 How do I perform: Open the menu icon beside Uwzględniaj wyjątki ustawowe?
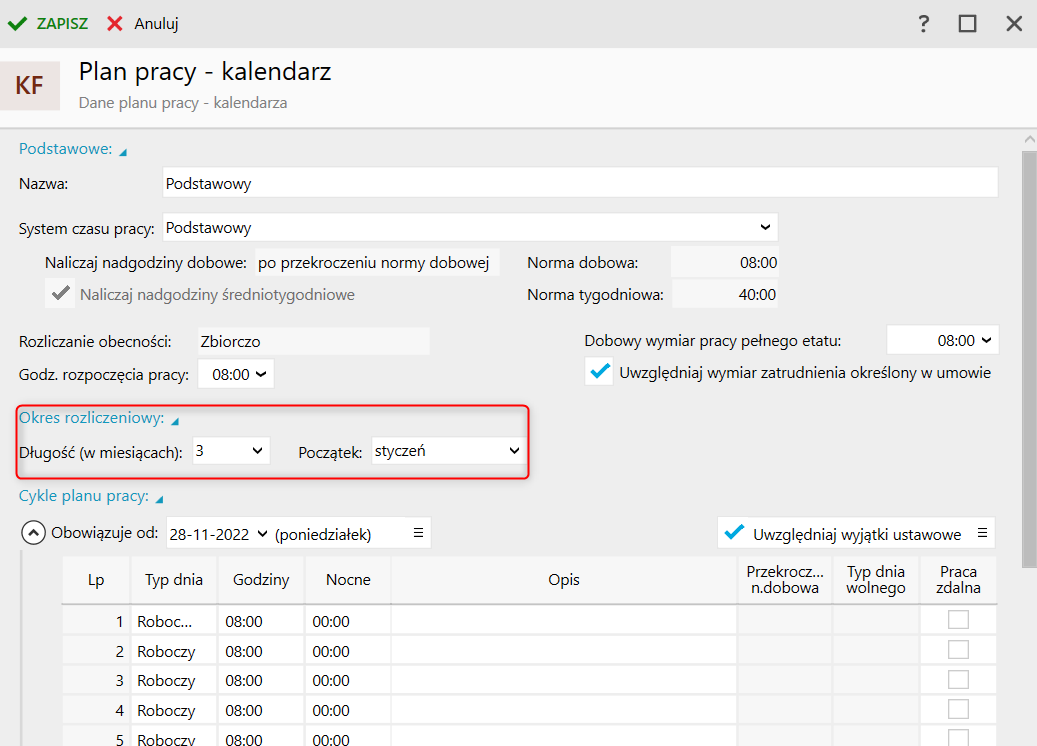pyautogui.click(x=982, y=533)
